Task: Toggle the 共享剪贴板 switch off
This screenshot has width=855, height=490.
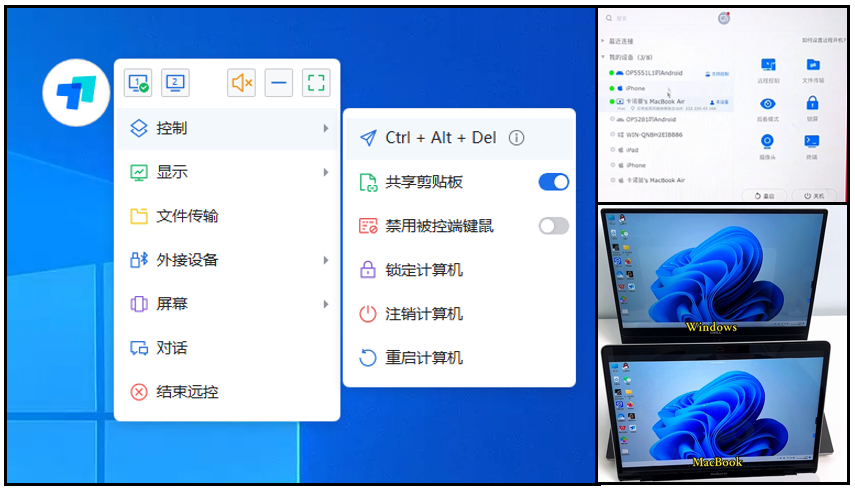Action: click(x=553, y=182)
